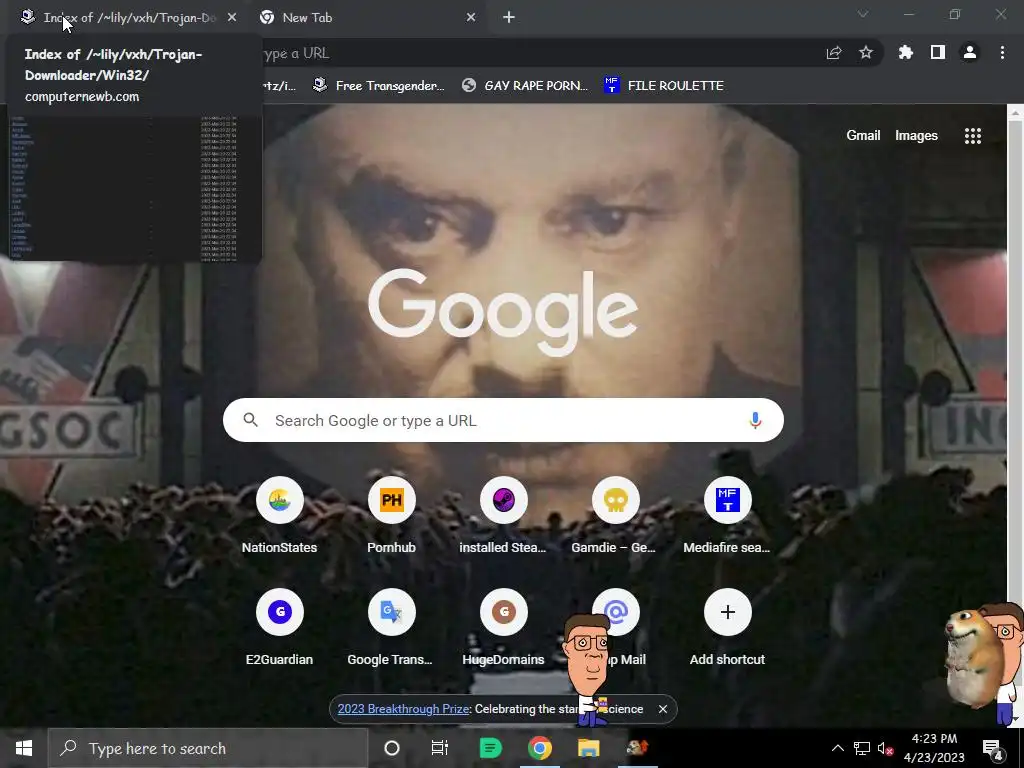Open Task View on taskbar
The width and height of the screenshot is (1024, 768).
440,748
